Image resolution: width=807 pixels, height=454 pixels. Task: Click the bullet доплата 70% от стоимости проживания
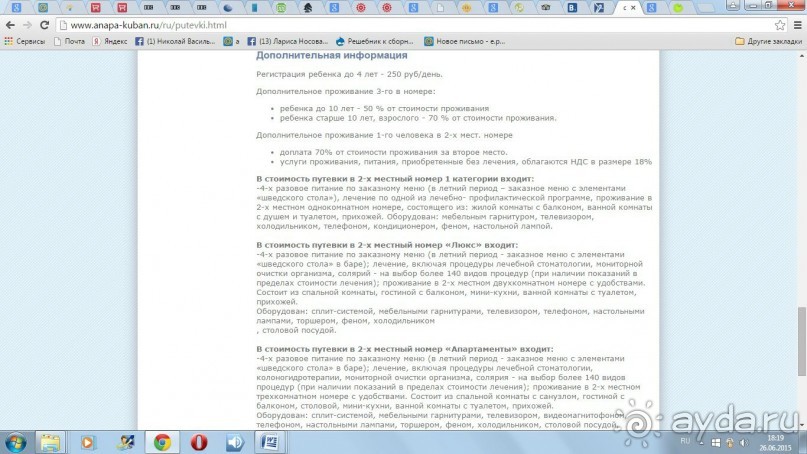click(393, 152)
